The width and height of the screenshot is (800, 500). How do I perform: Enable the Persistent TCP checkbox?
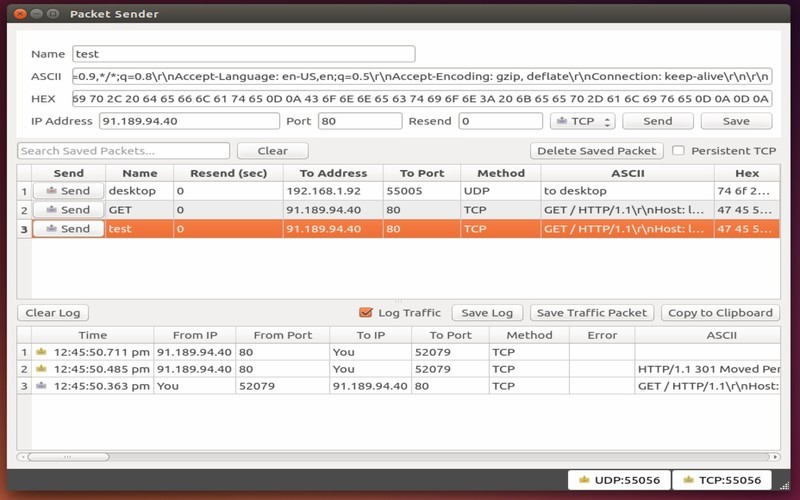tap(679, 151)
